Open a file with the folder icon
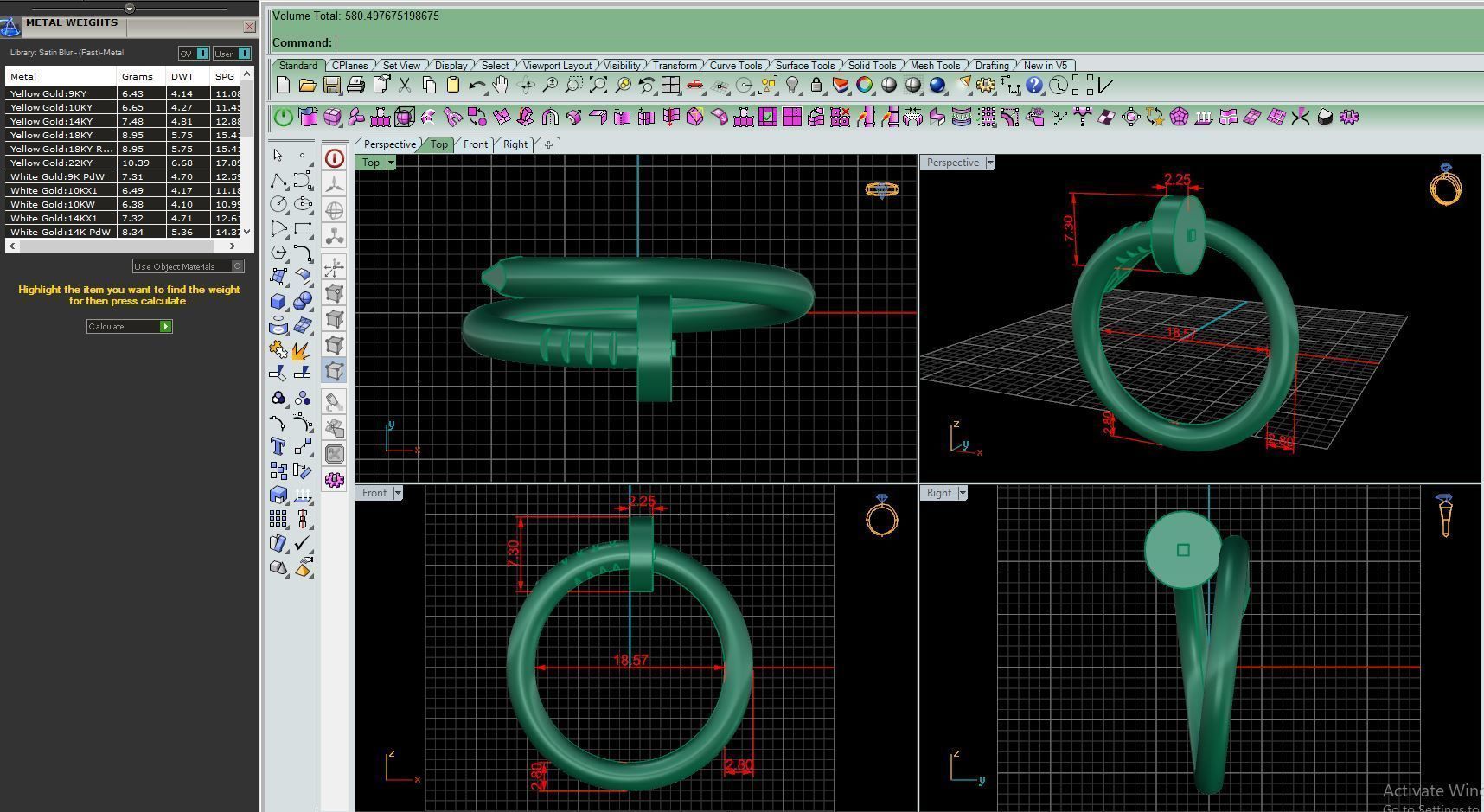 (307, 85)
